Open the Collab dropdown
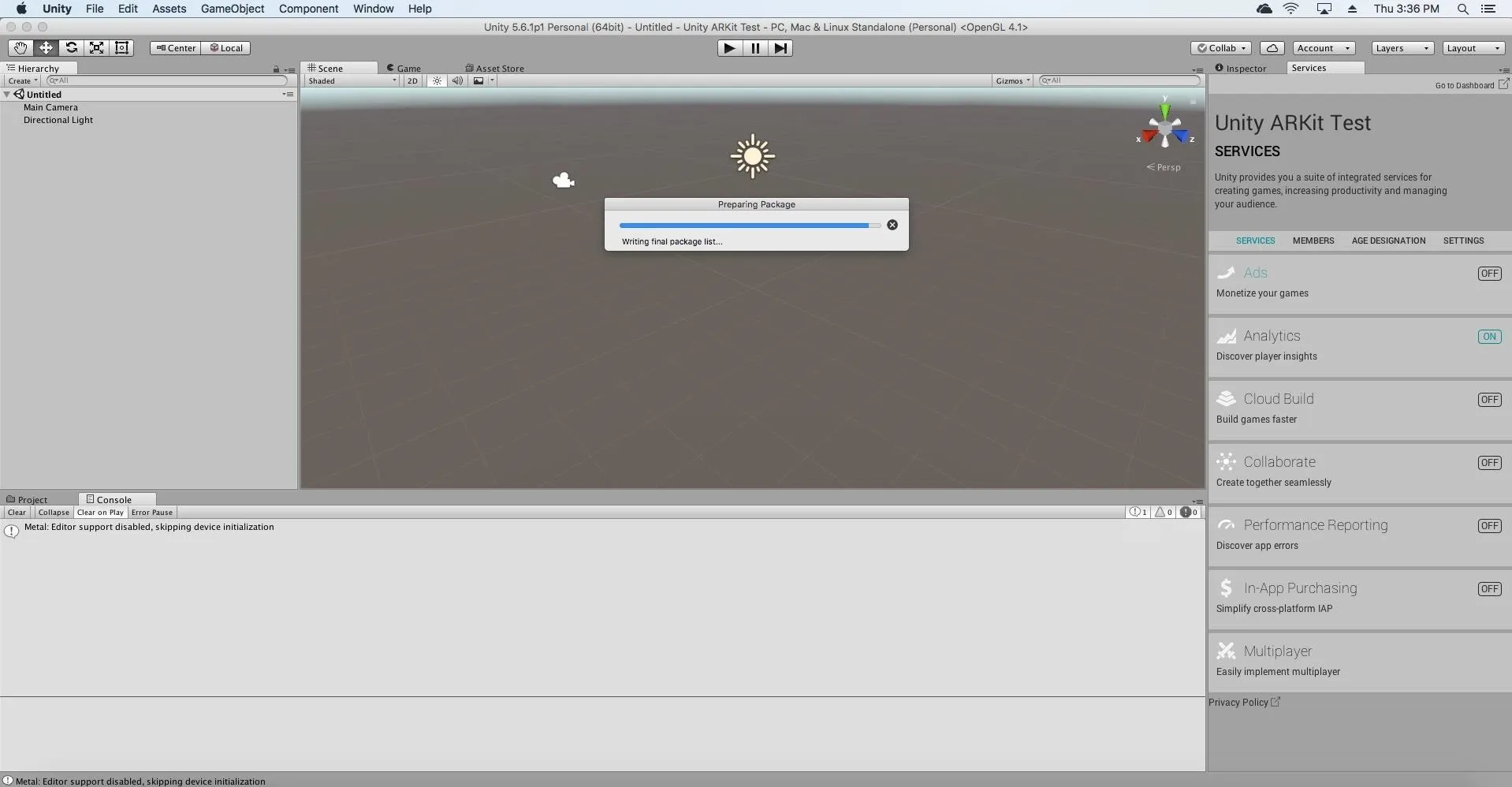The height and width of the screenshot is (787, 1512). pyautogui.click(x=1221, y=48)
